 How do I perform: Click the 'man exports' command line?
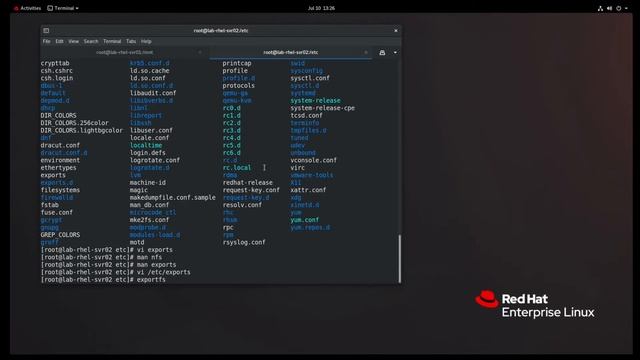[156, 265]
